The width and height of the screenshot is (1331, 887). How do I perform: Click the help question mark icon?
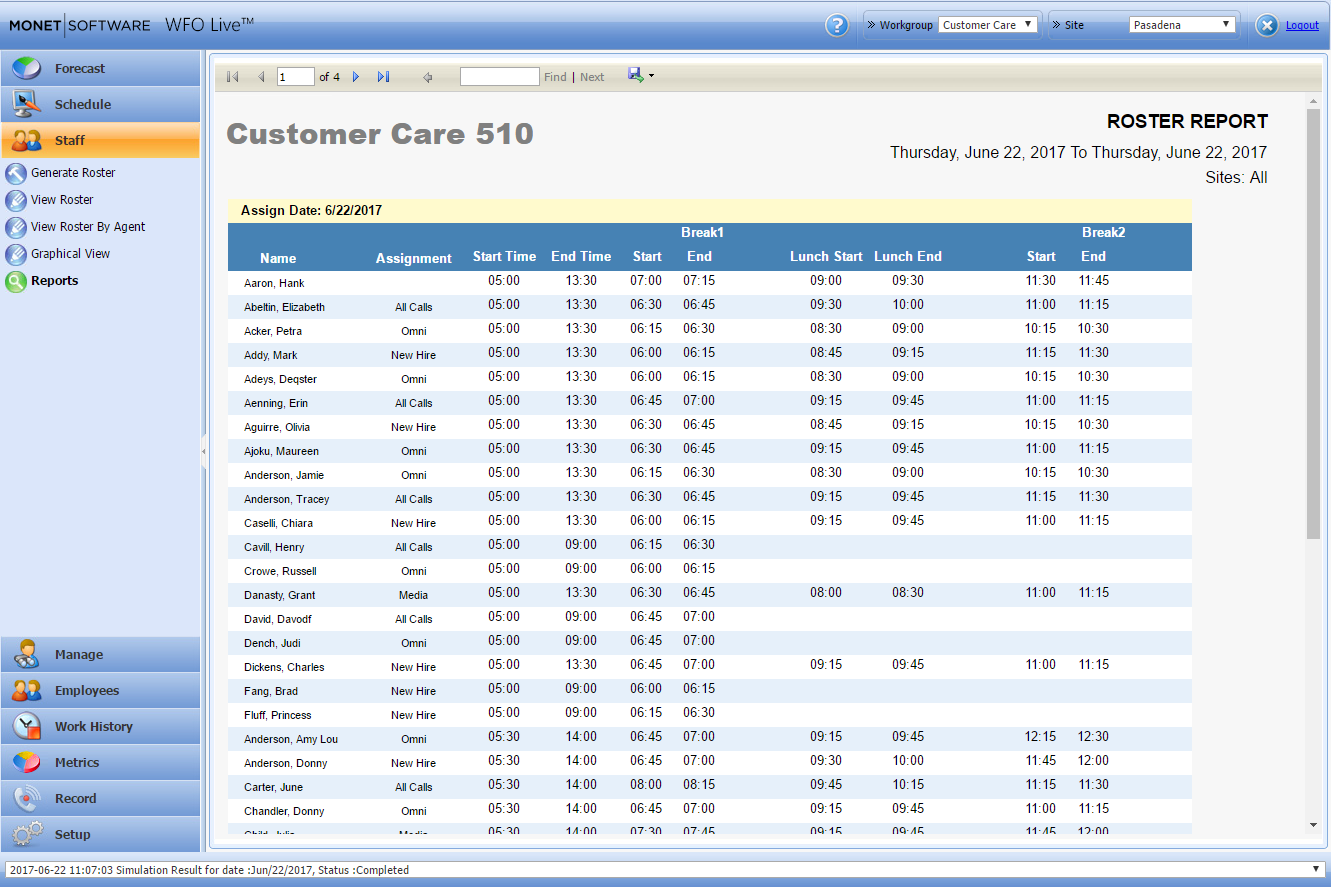click(x=837, y=26)
